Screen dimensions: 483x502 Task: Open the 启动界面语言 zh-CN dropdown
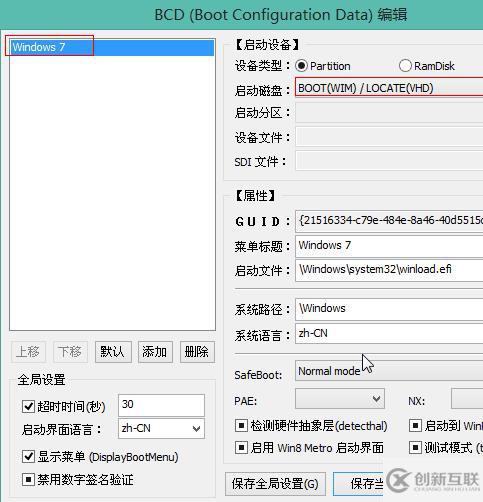pos(161,428)
